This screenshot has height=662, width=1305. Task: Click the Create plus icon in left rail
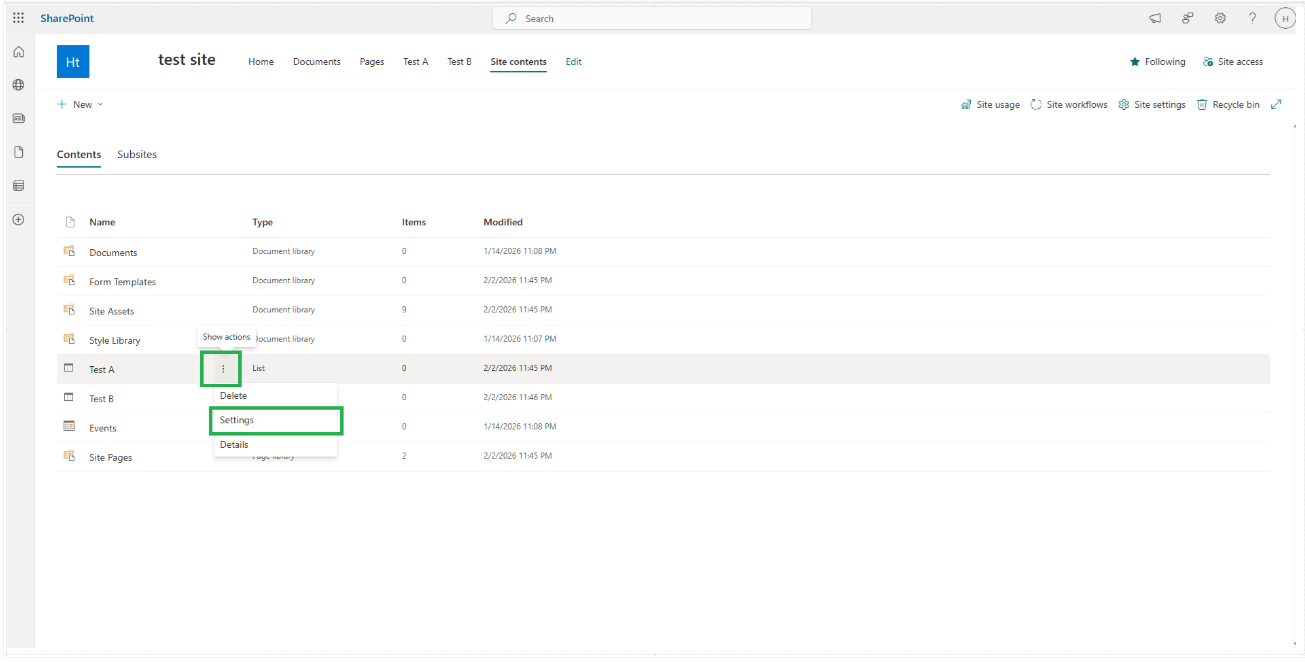click(18, 219)
